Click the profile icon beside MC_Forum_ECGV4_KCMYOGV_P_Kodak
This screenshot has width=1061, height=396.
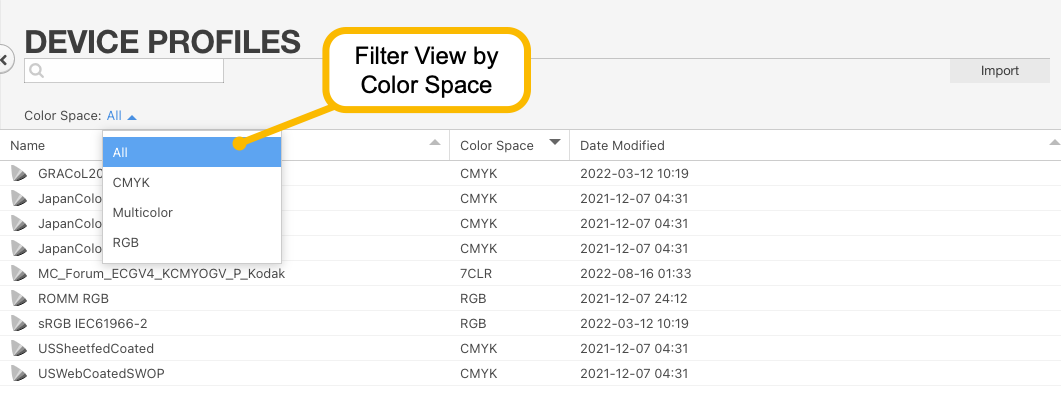(19, 273)
